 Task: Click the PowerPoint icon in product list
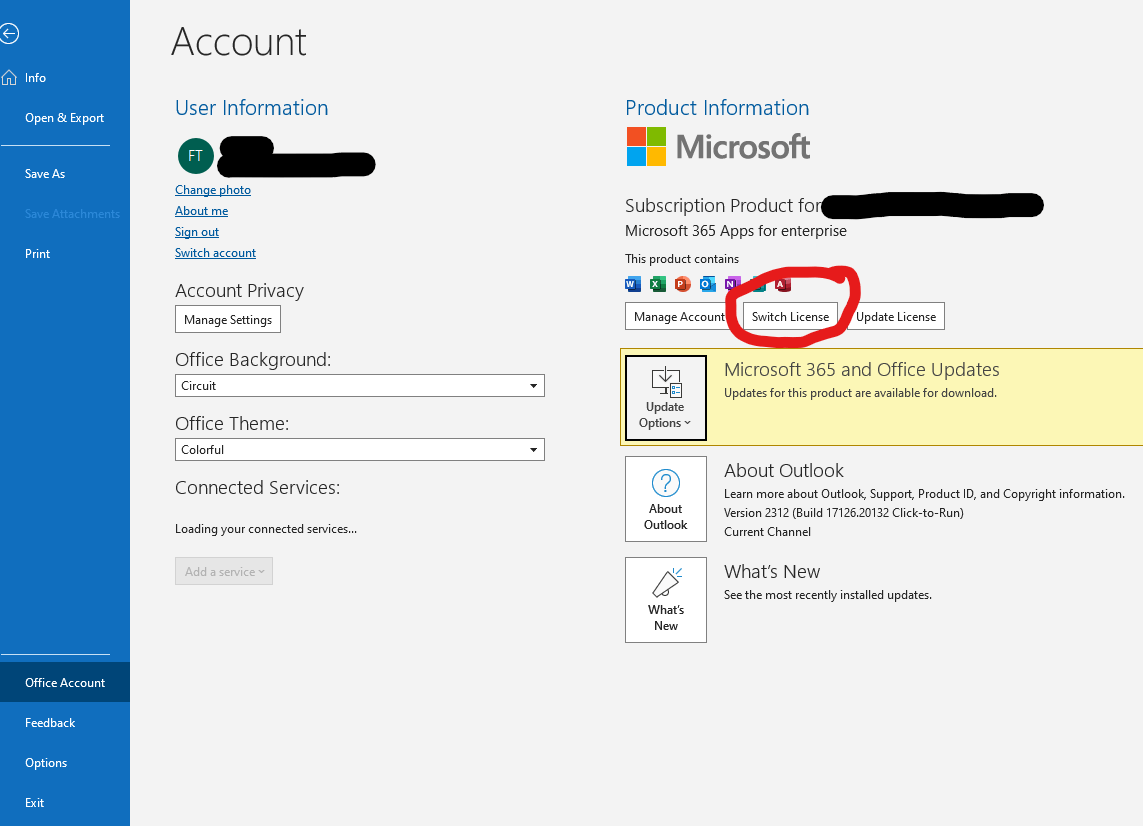(x=682, y=284)
